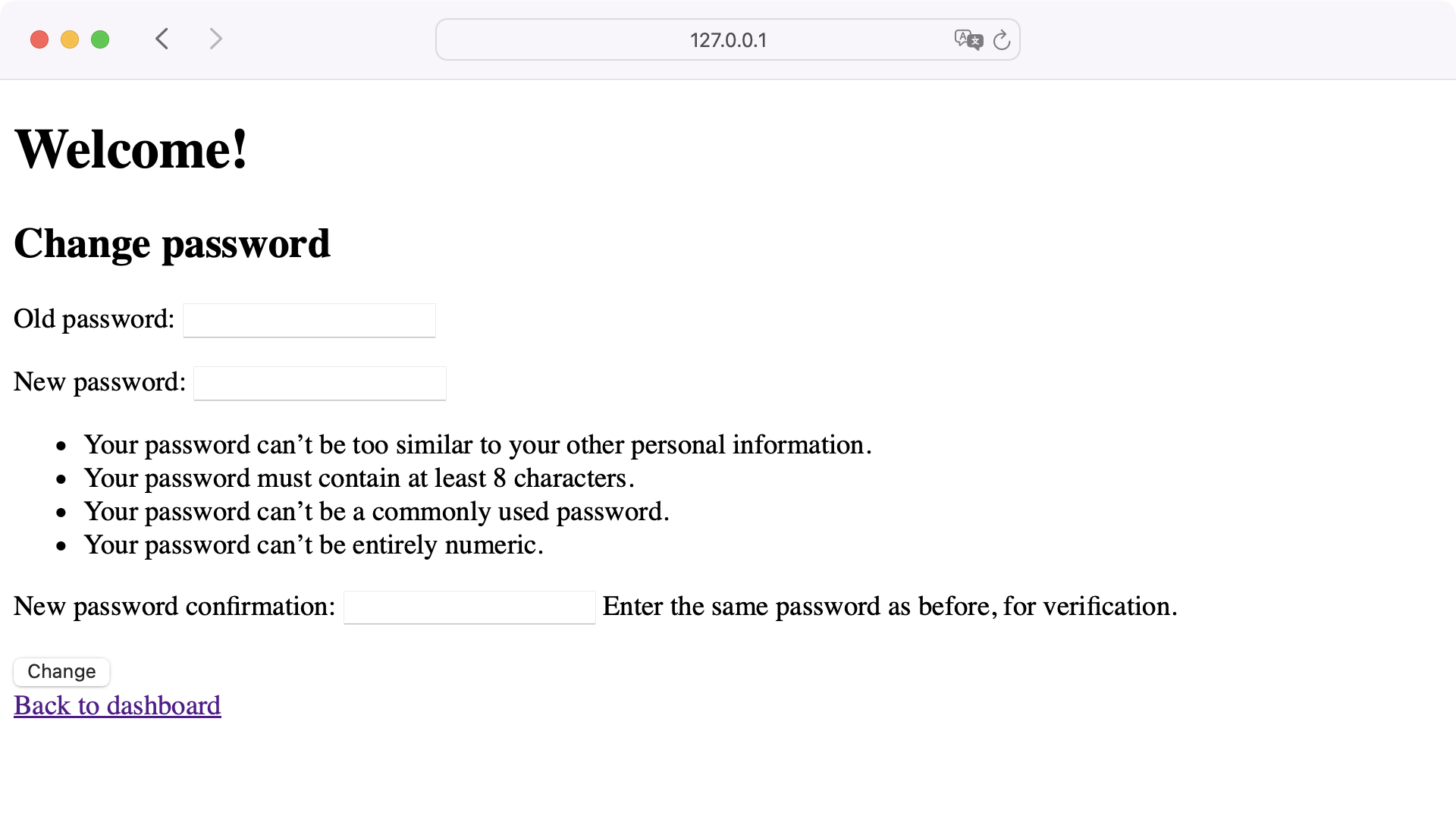This screenshot has width=1456, height=819.
Task: Focus the Old password input field
Action: 309,320
